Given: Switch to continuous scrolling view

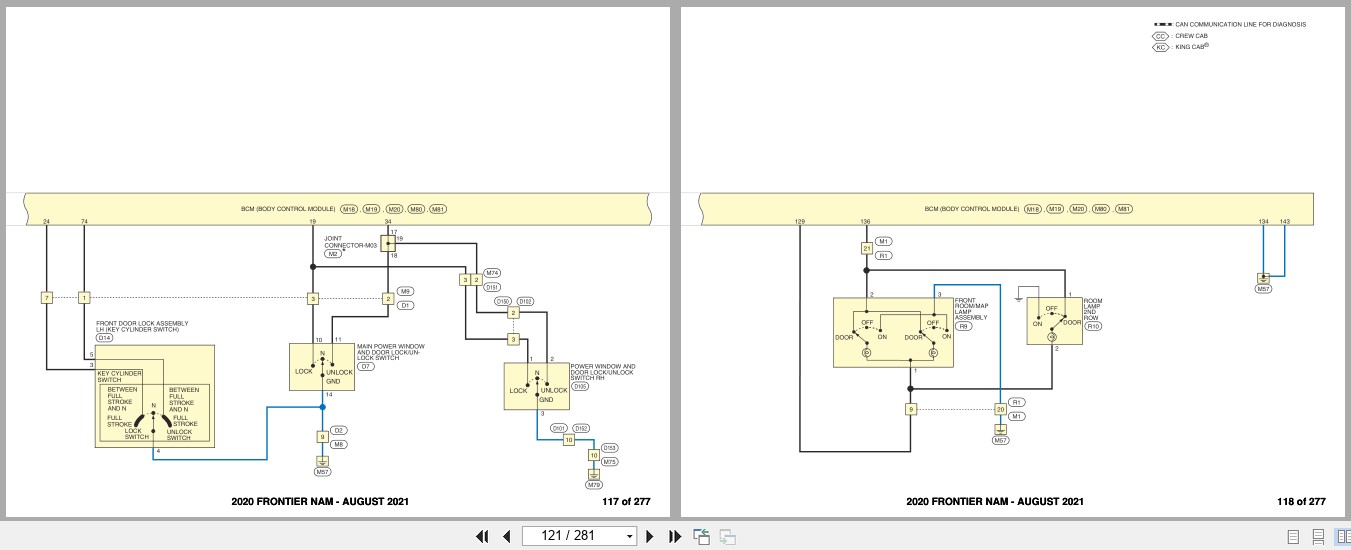Looking at the screenshot, I should point(1318,536).
